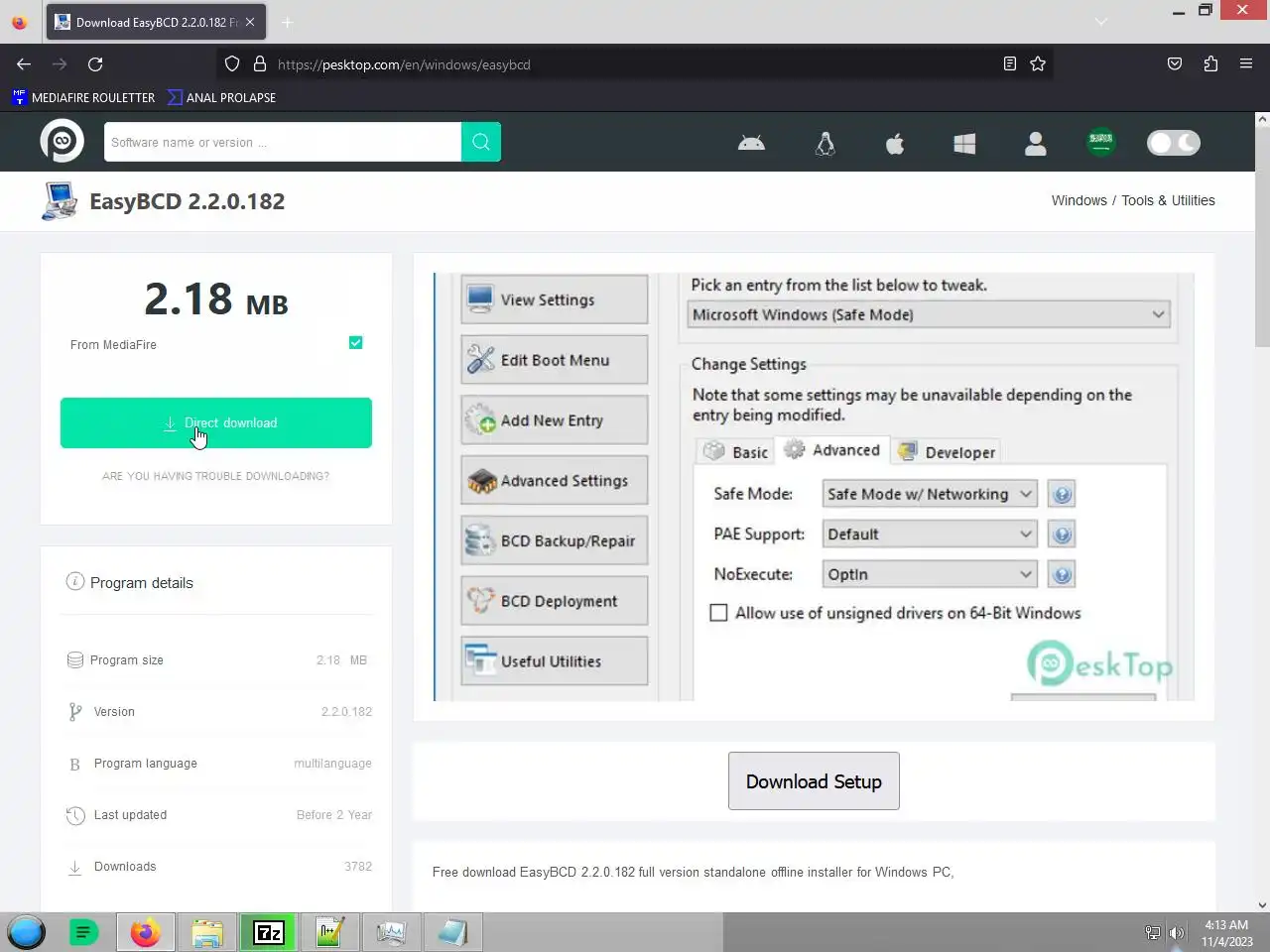Image resolution: width=1270 pixels, height=952 pixels.
Task: Open the Windows category icon
Action: click(964, 144)
